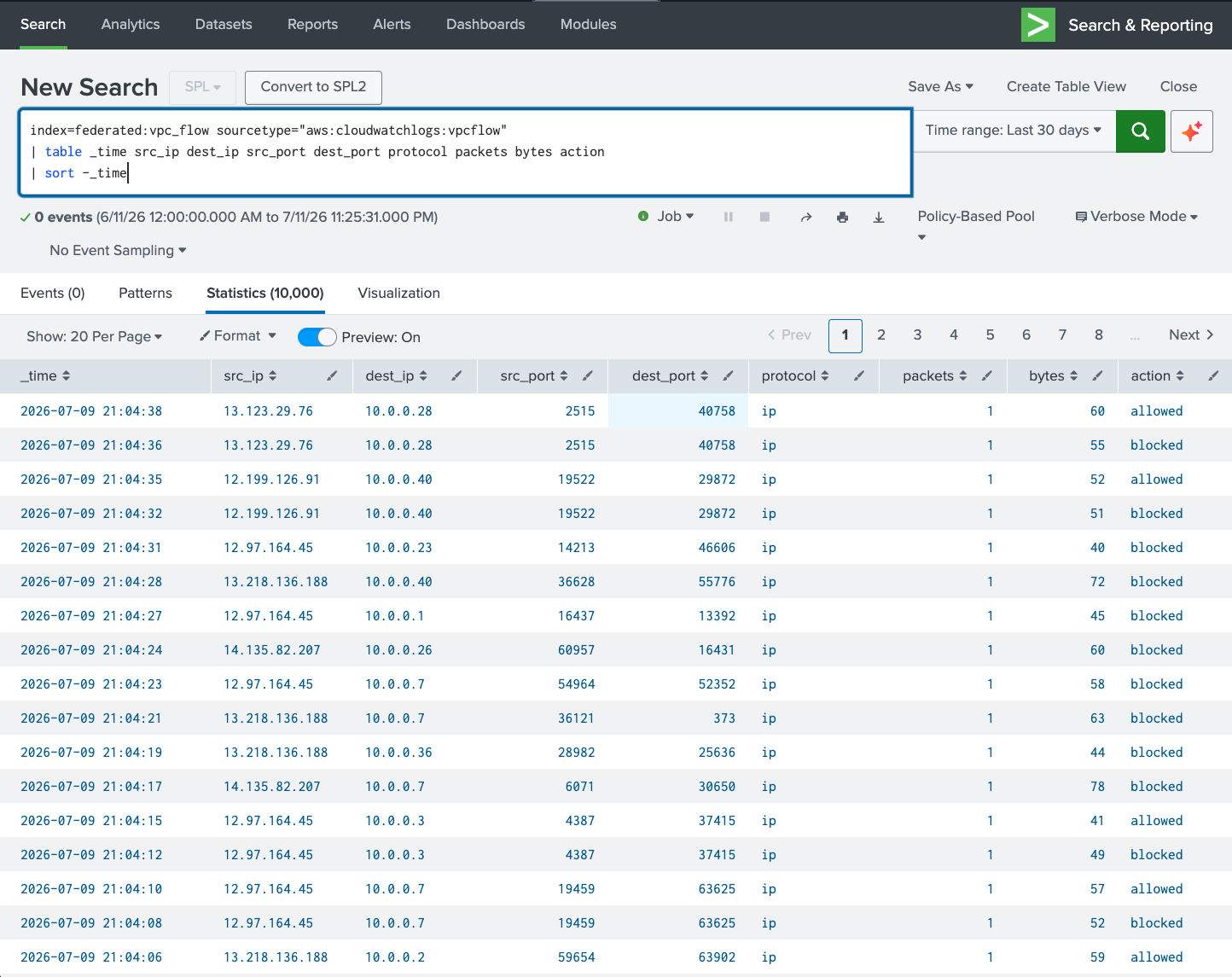Image resolution: width=1232 pixels, height=977 pixels.
Task: Switch to the Visualization tab
Action: click(398, 293)
